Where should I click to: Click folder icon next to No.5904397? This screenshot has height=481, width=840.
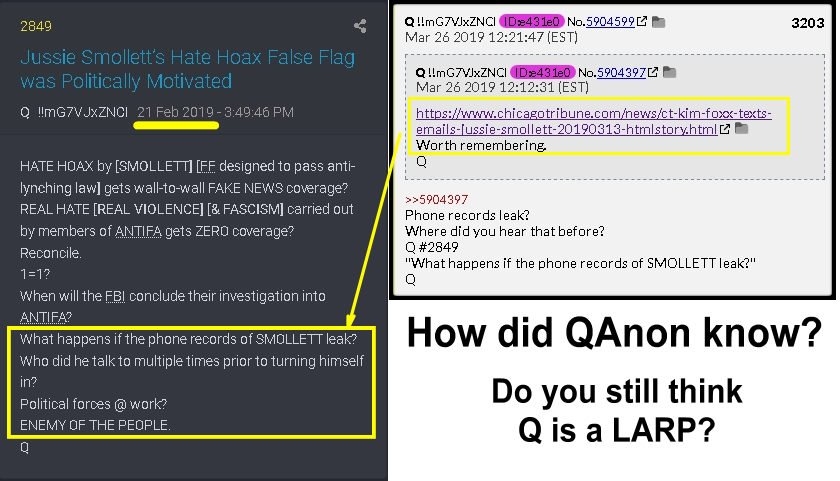(x=670, y=72)
